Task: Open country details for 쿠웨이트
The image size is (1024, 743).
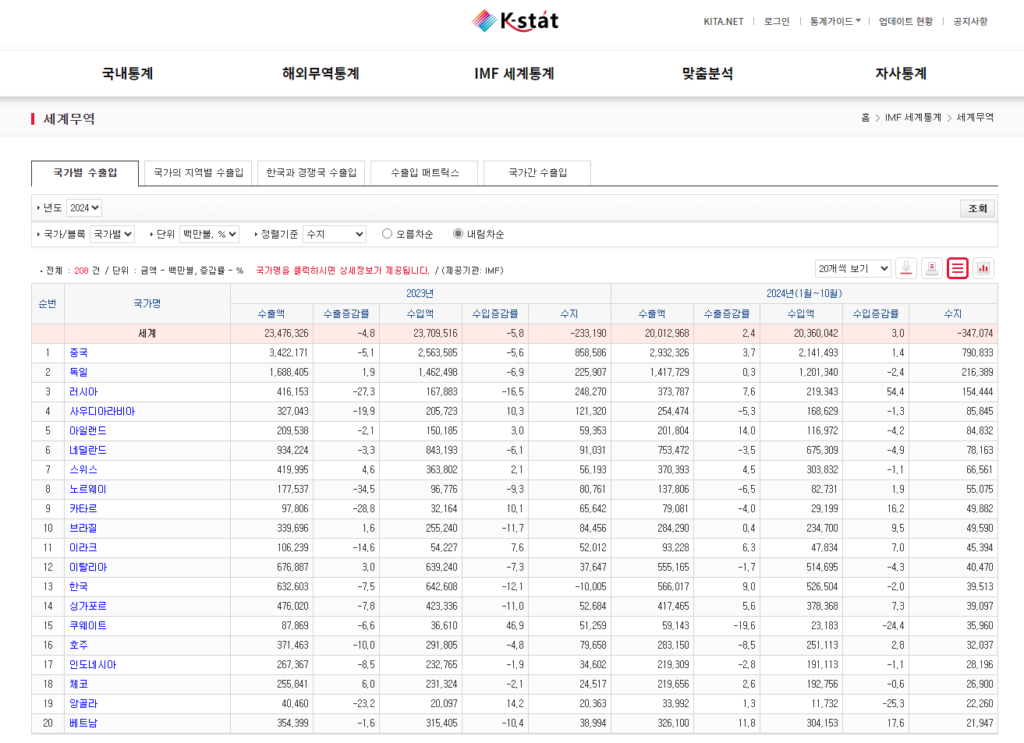Action: pos(88,625)
